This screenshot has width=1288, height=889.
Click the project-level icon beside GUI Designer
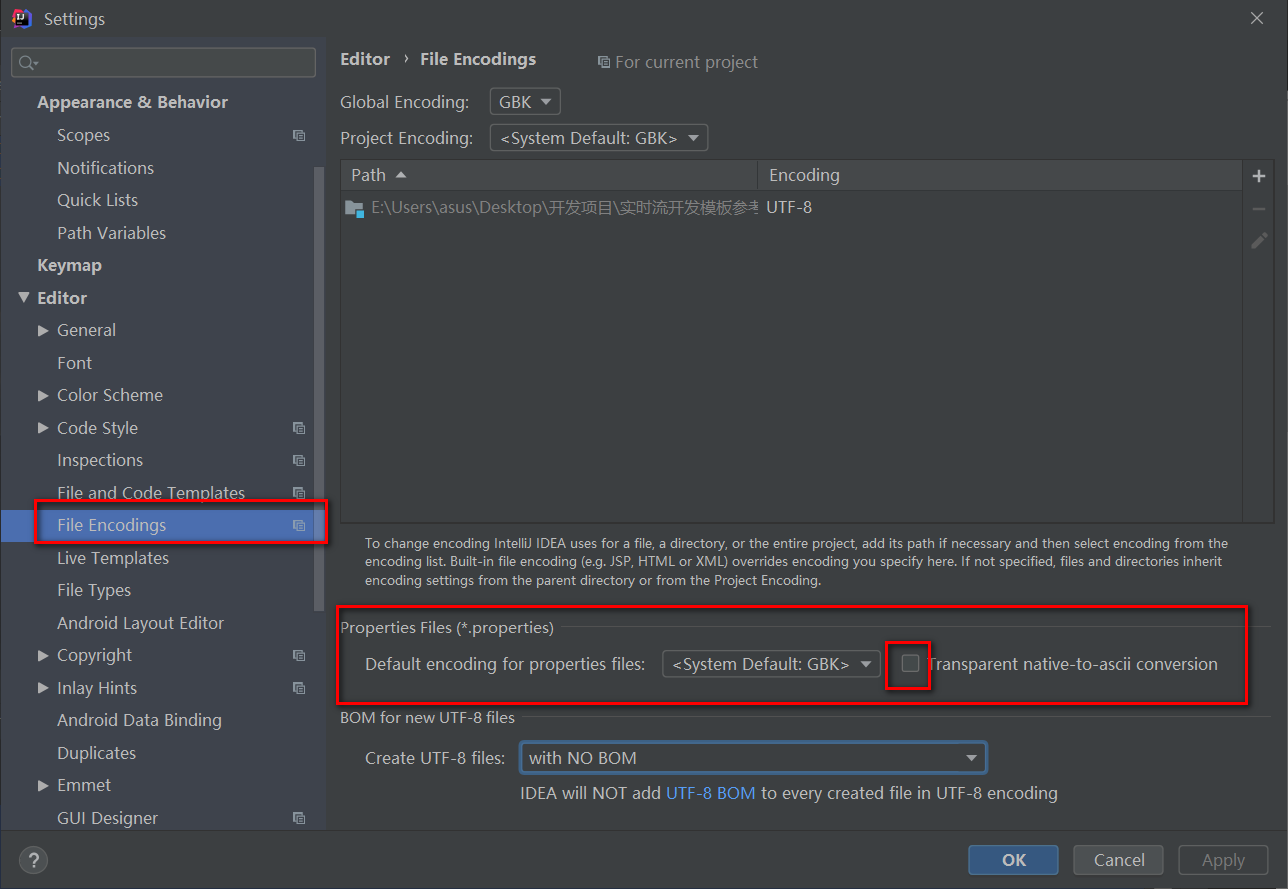(x=298, y=818)
